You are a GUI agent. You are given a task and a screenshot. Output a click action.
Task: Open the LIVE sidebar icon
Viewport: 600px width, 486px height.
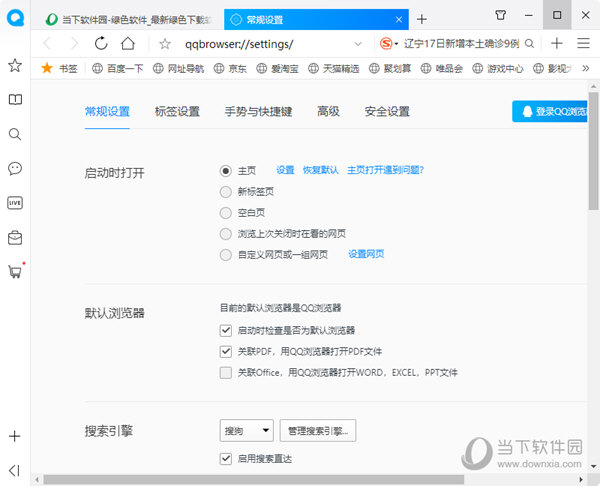(x=15, y=203)
